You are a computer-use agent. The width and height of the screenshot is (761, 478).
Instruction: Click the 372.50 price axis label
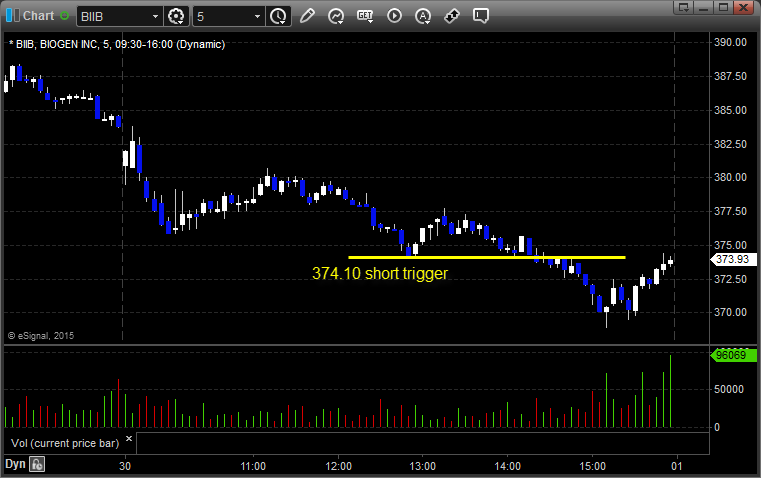pyautogui.click(x=730, y=279)
